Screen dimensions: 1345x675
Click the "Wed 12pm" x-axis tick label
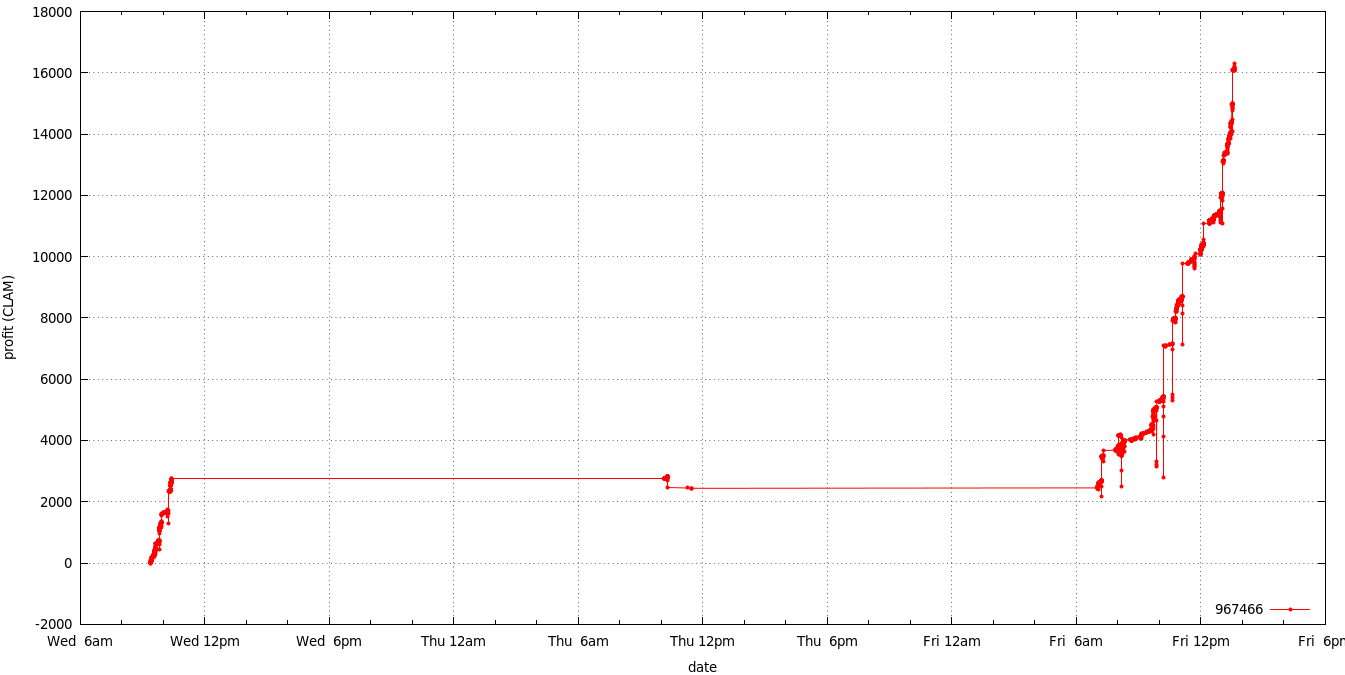[x=205, y=641]
